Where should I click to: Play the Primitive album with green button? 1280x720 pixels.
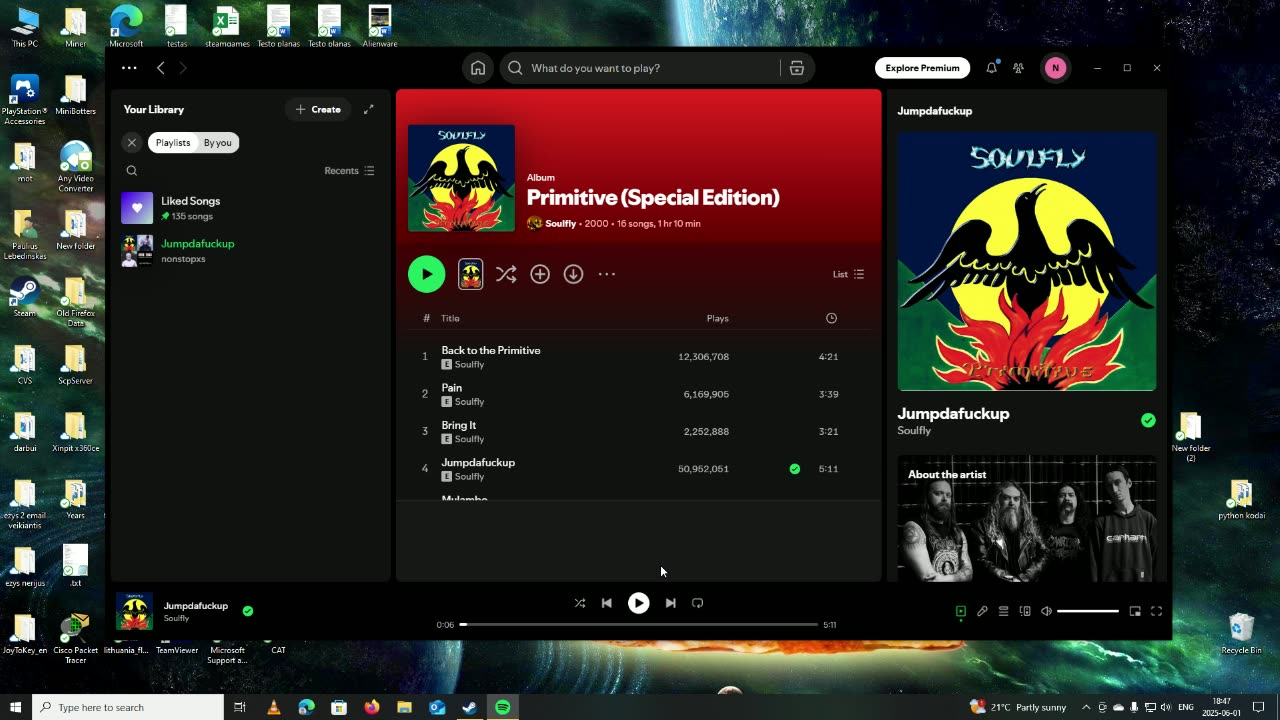pyautogui.click(x=427, y=274)
